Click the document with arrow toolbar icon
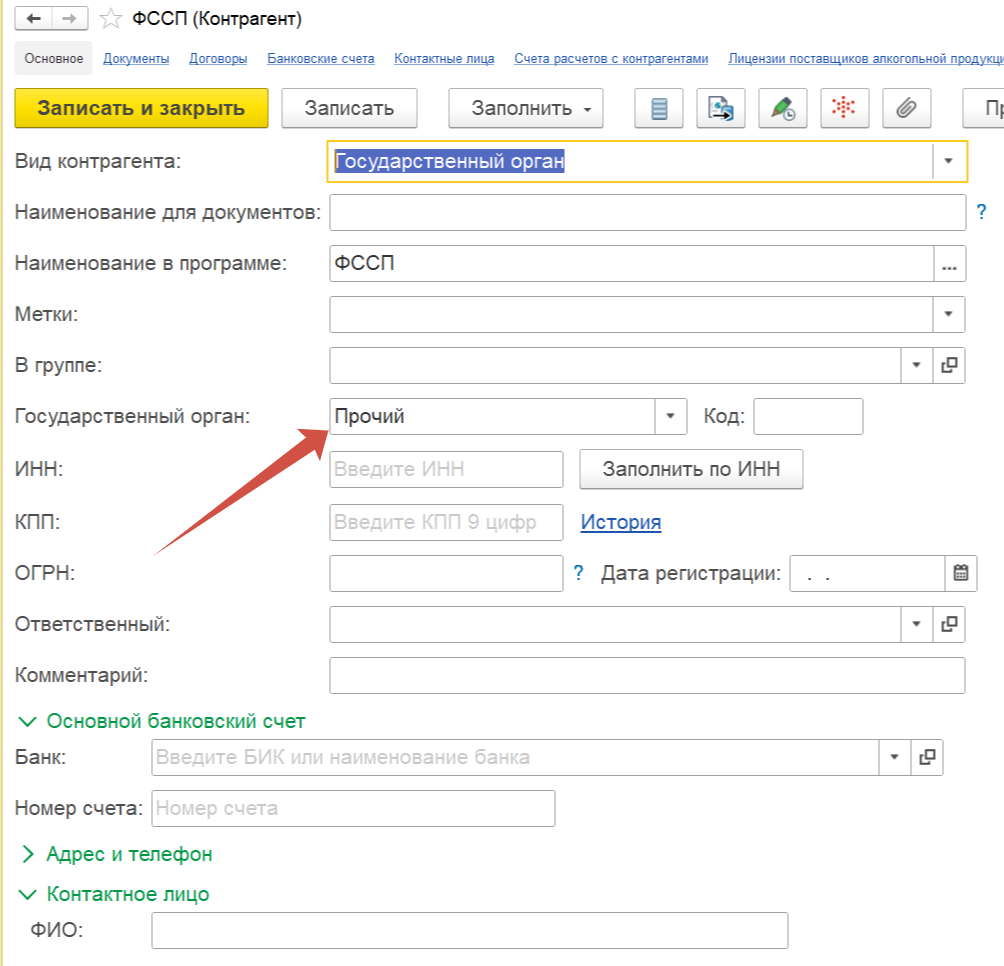 pyautogui.click(x=721, y=109)
